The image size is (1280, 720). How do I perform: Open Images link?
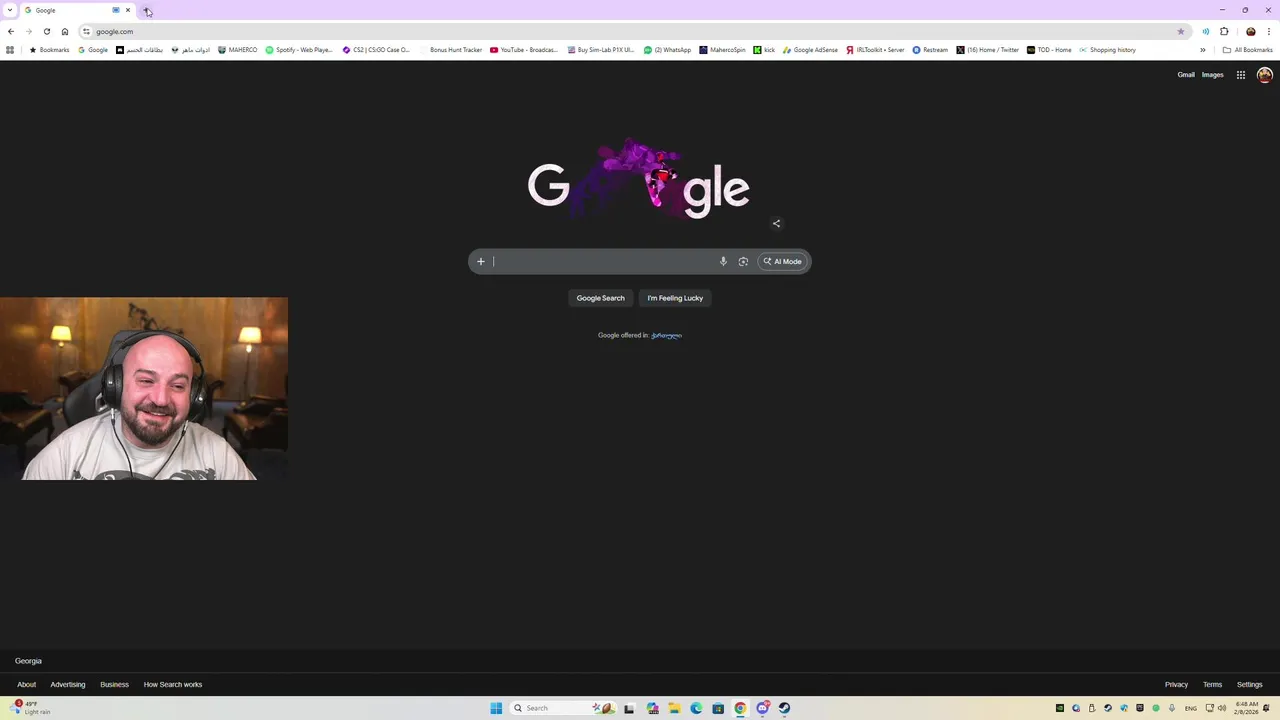[1212, 75]
